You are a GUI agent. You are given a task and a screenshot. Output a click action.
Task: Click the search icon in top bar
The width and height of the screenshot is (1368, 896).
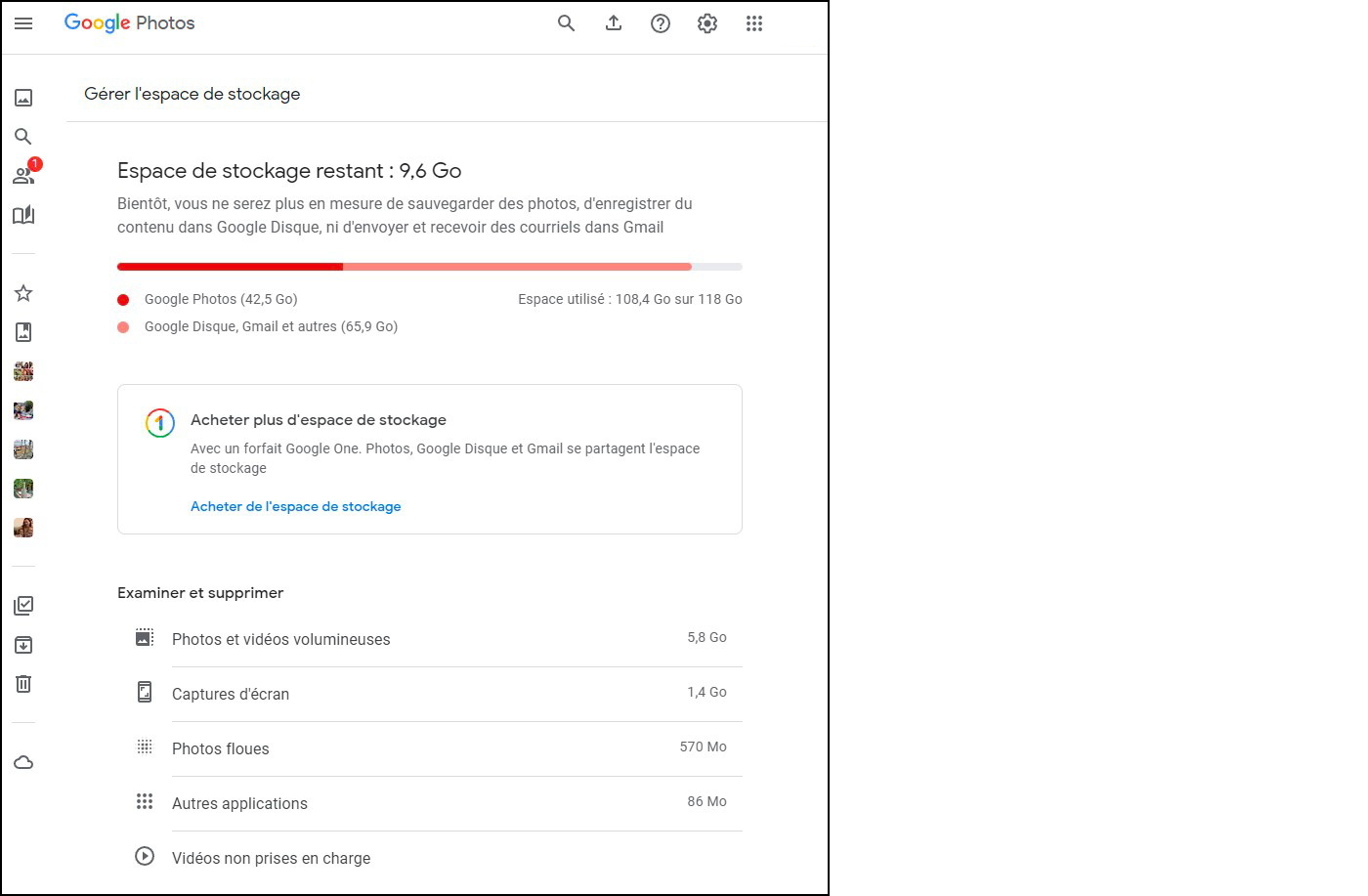coord(566,23)
